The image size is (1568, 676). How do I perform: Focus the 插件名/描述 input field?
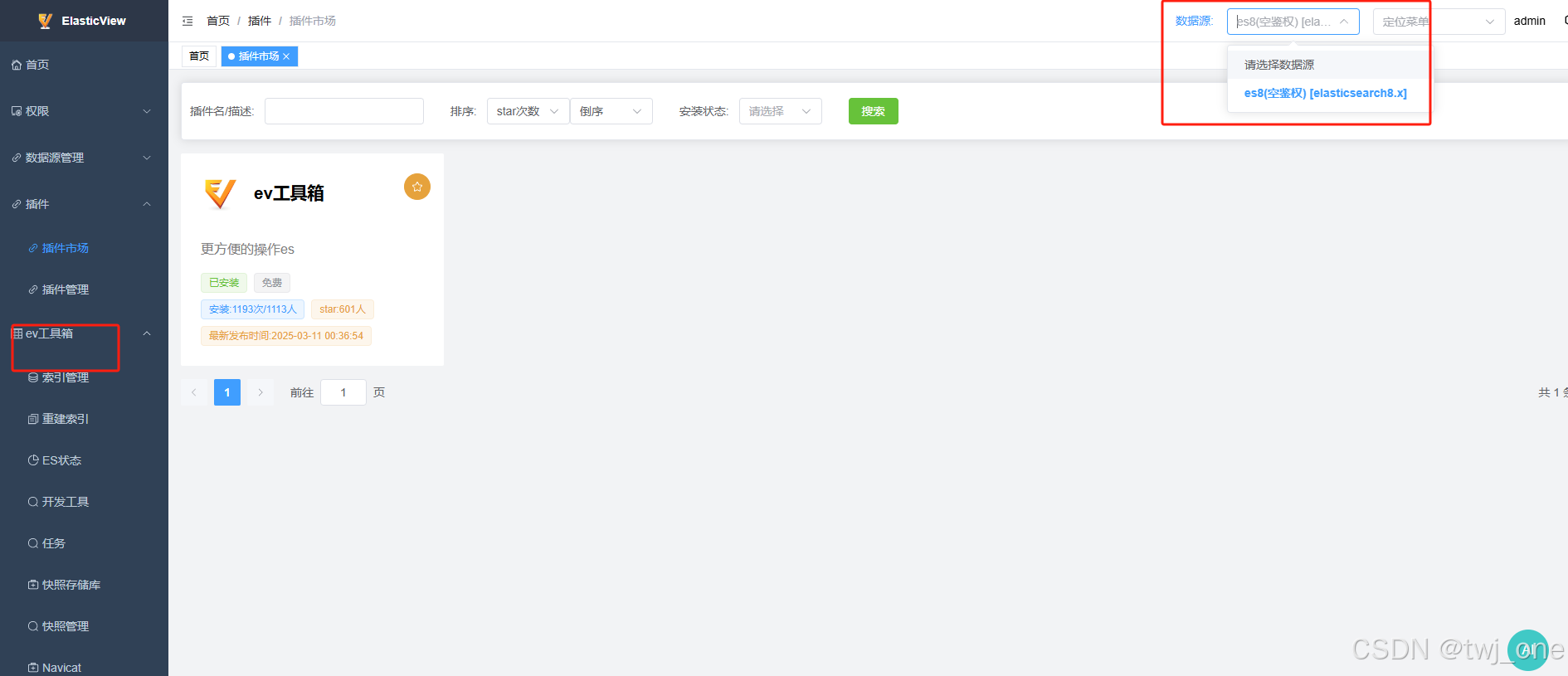[344, 111]
